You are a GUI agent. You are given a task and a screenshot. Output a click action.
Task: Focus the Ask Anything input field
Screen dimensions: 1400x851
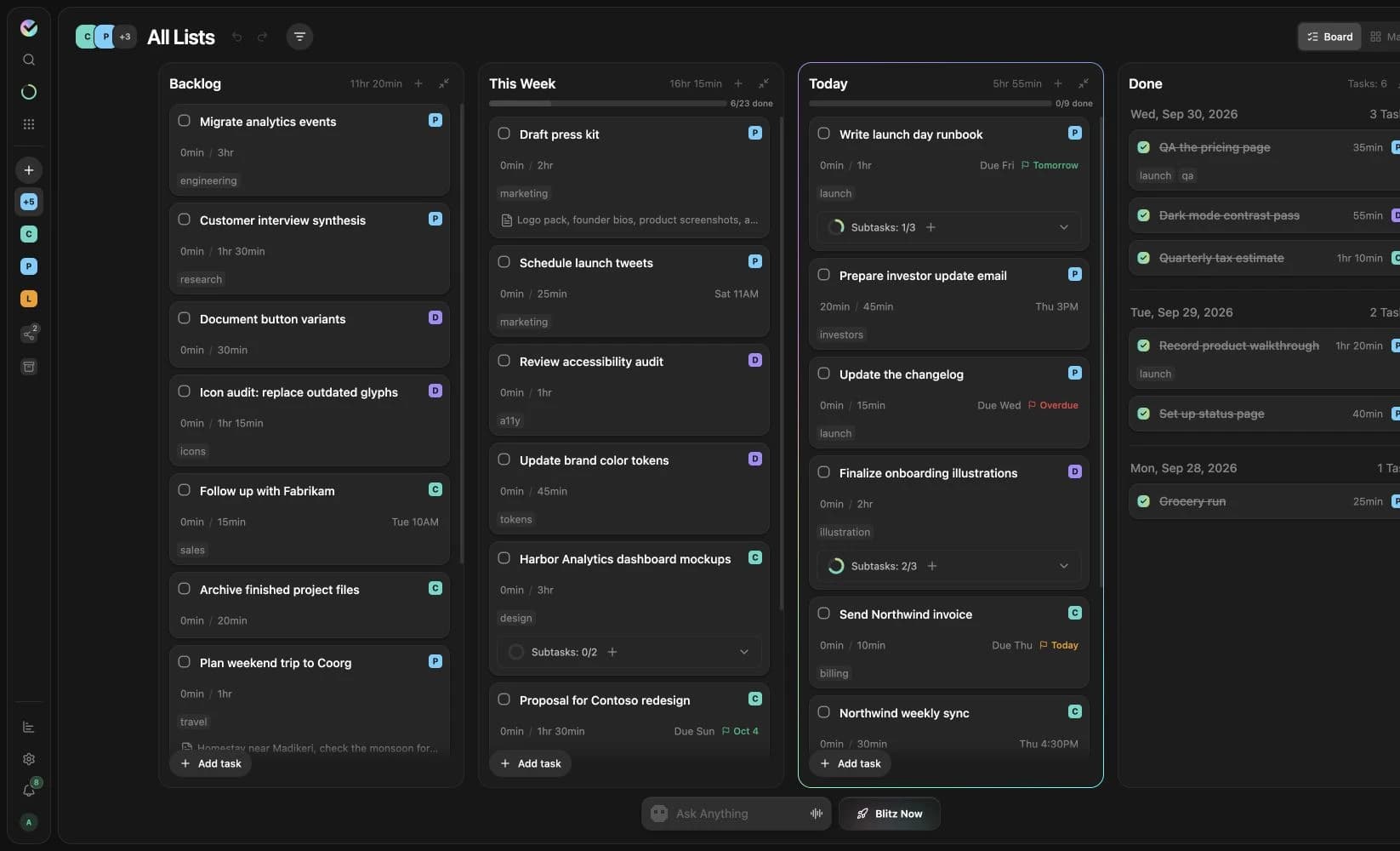point(737,814)
